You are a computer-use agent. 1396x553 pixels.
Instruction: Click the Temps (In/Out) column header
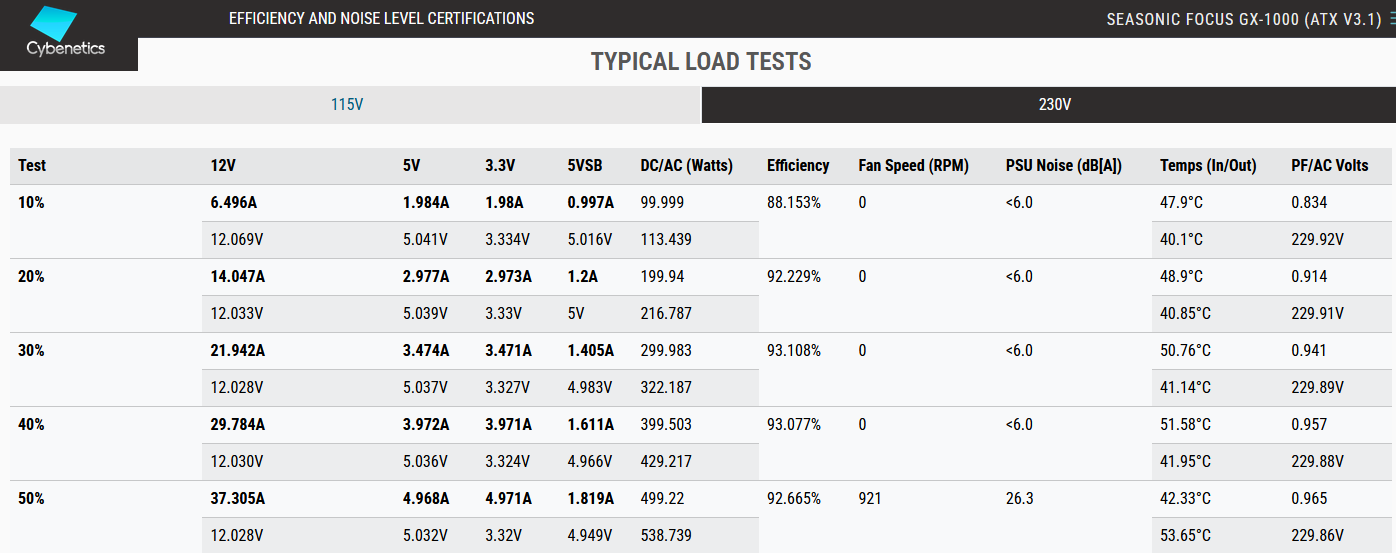[1208, 166]
